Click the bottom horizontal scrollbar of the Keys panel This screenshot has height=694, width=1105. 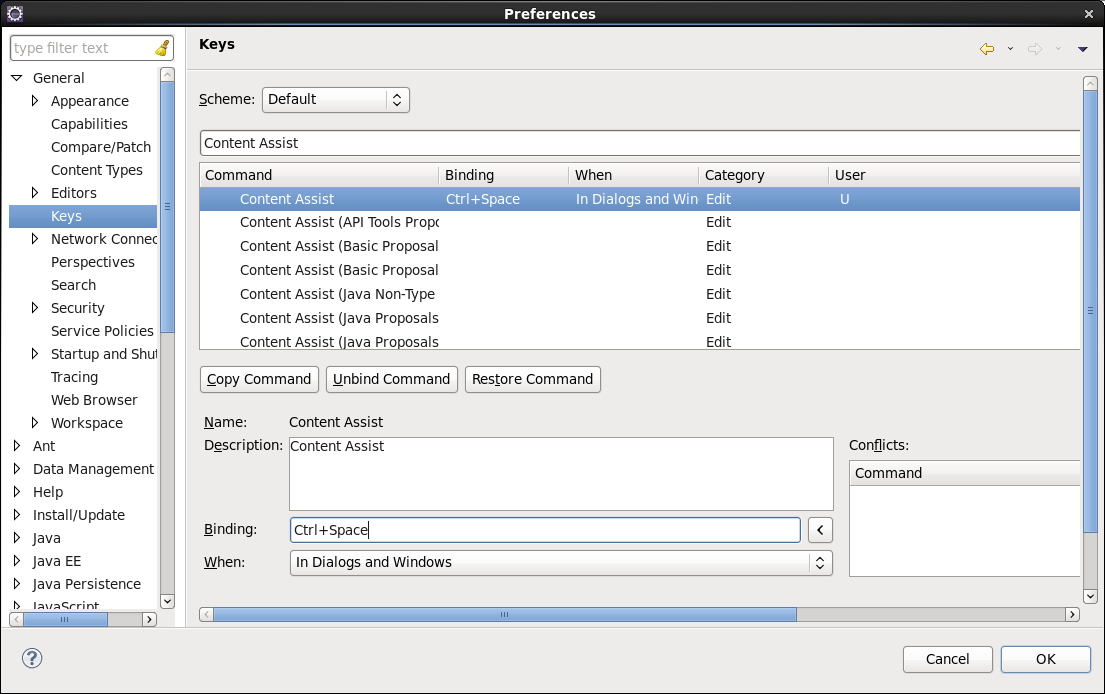[504, 614]
